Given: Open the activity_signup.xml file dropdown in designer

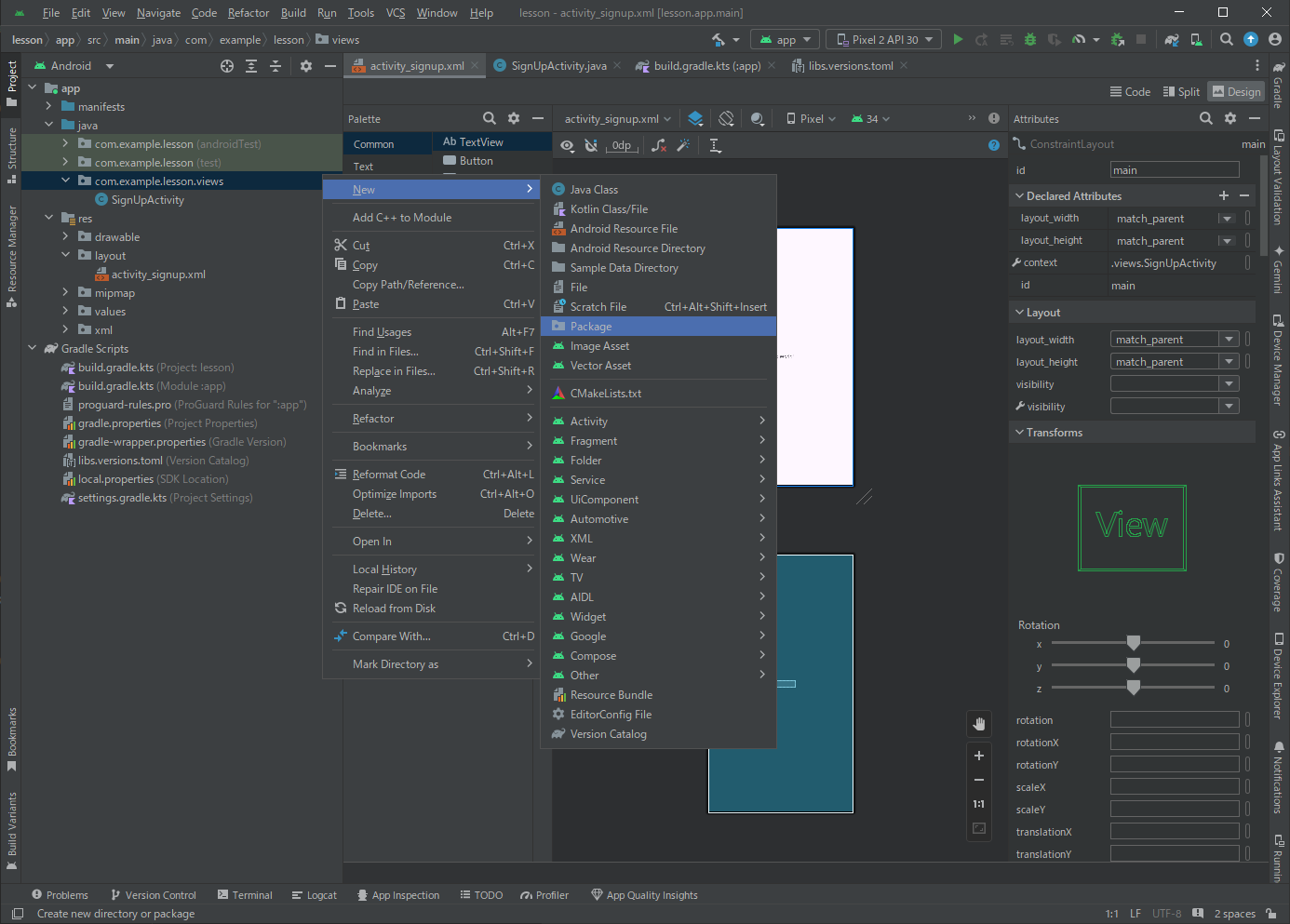Looking at the screenshot, I should (618, 119).
